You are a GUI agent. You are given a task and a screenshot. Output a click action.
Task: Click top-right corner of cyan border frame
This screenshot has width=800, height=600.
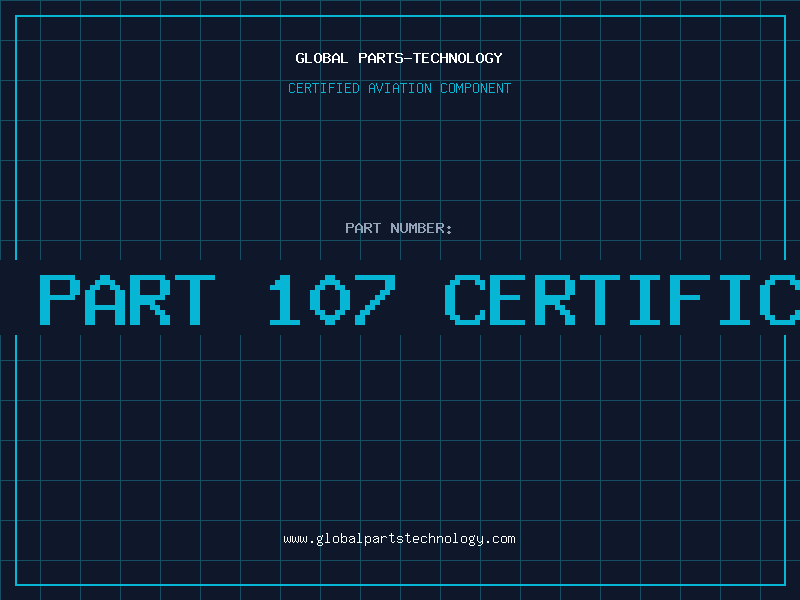point(784,16)
